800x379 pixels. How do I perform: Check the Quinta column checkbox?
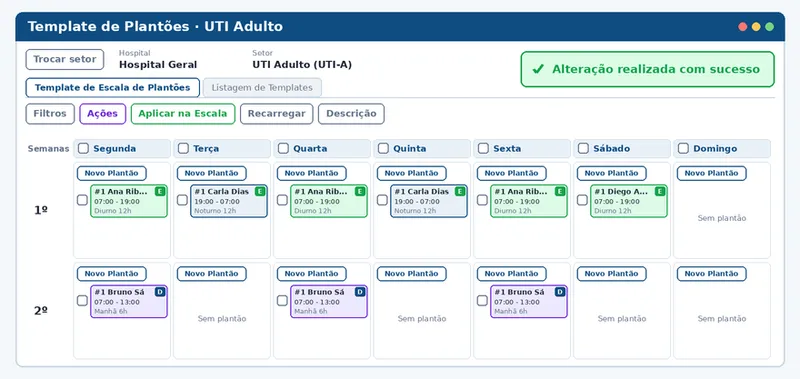tap(383, 148)
